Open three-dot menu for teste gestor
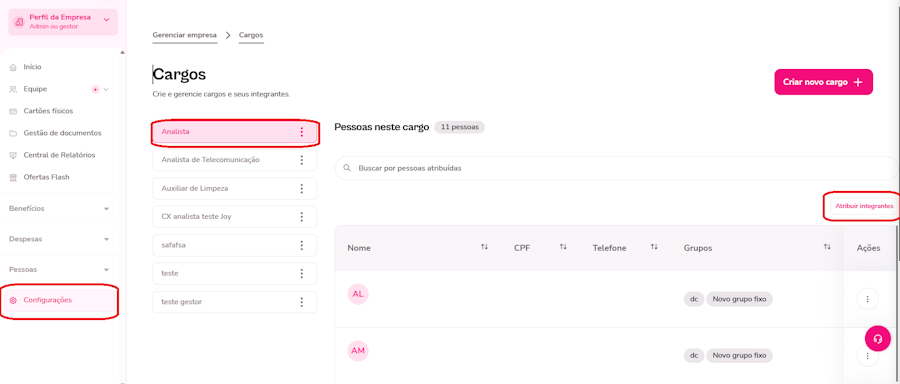Screen dimensions: 900x384 tap(301, 302)
